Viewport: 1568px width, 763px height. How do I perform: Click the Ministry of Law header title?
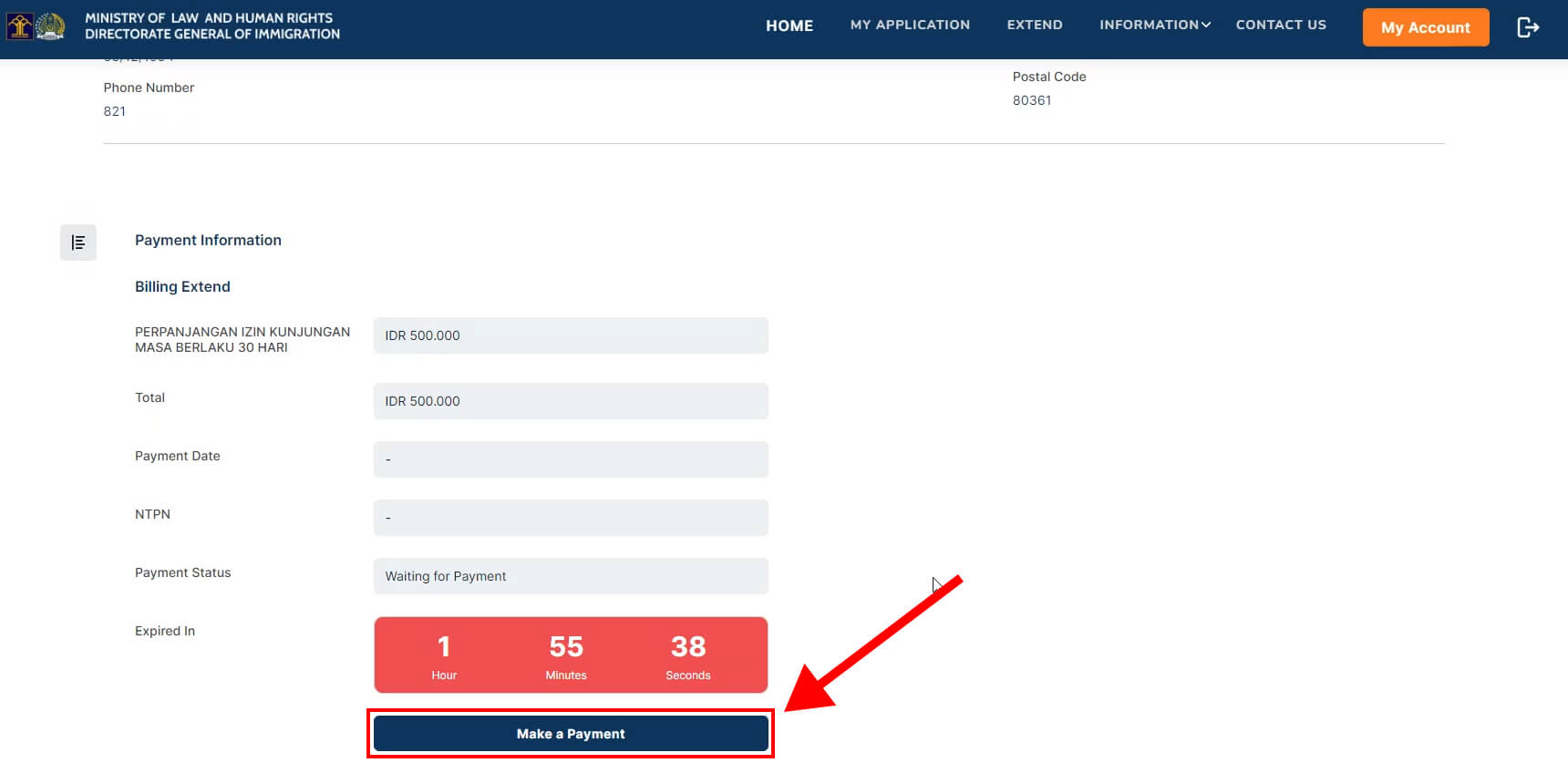tap(212, 26)
